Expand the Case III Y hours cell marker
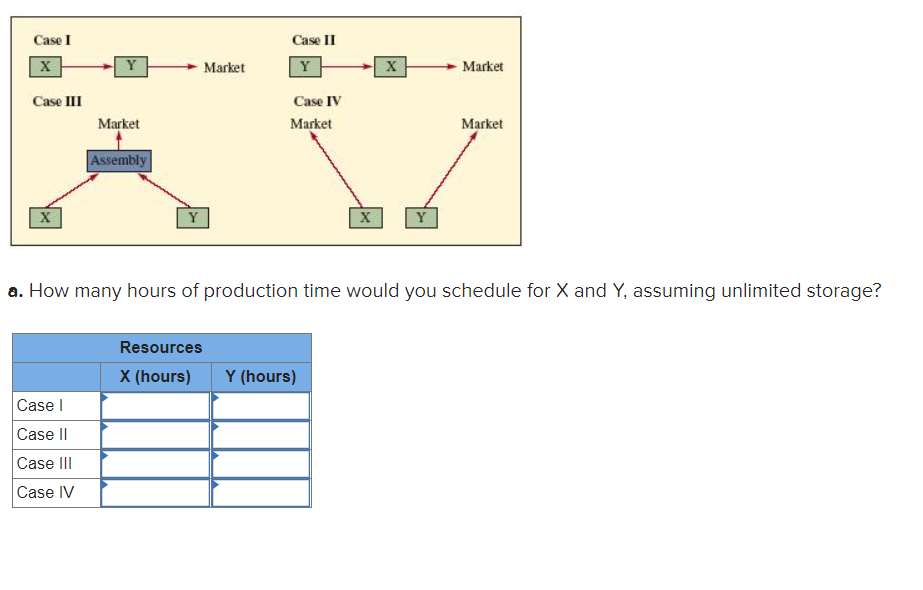 (213, 457)
